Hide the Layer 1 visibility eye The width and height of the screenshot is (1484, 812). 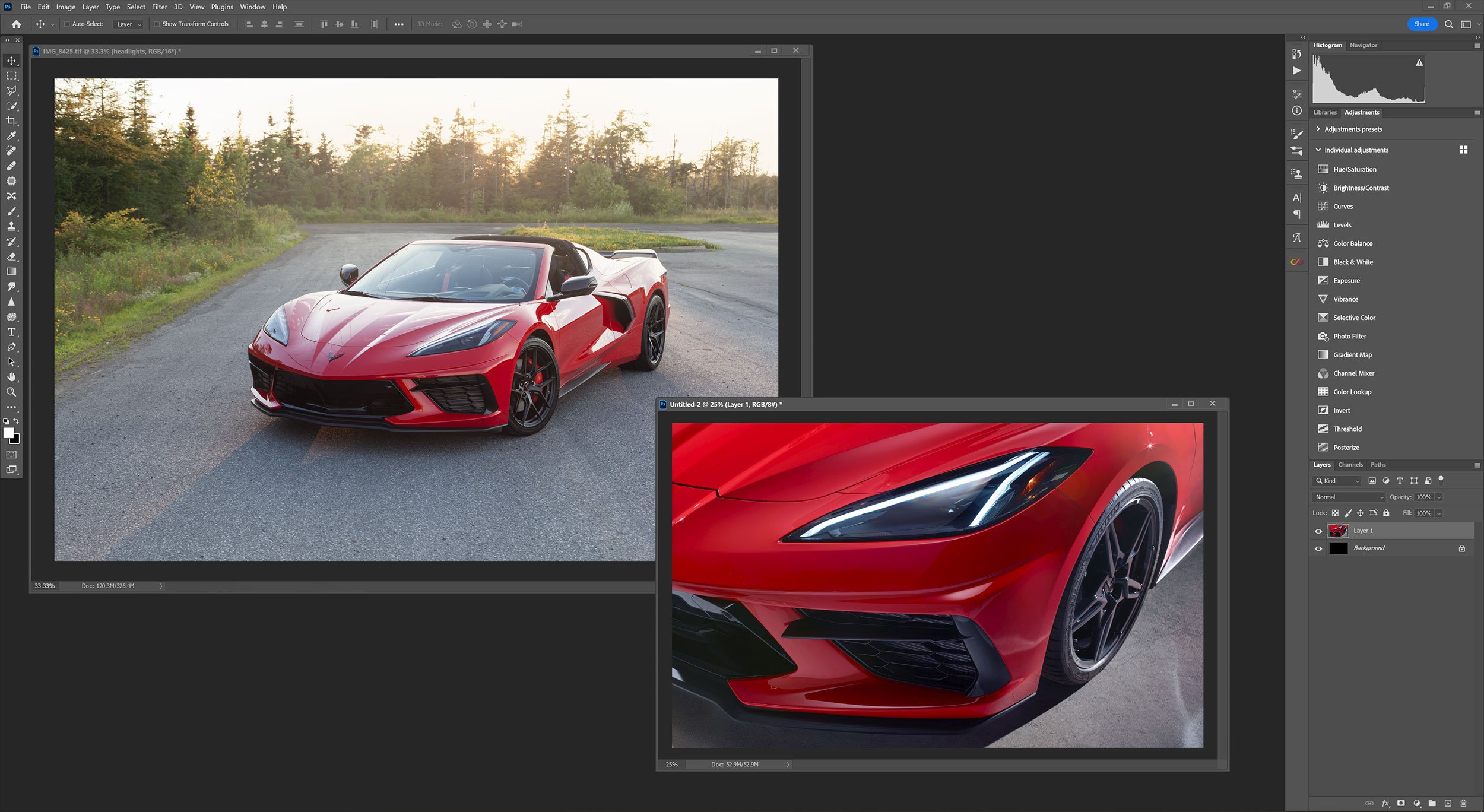pyautogui.click(x=1318, y=531)
